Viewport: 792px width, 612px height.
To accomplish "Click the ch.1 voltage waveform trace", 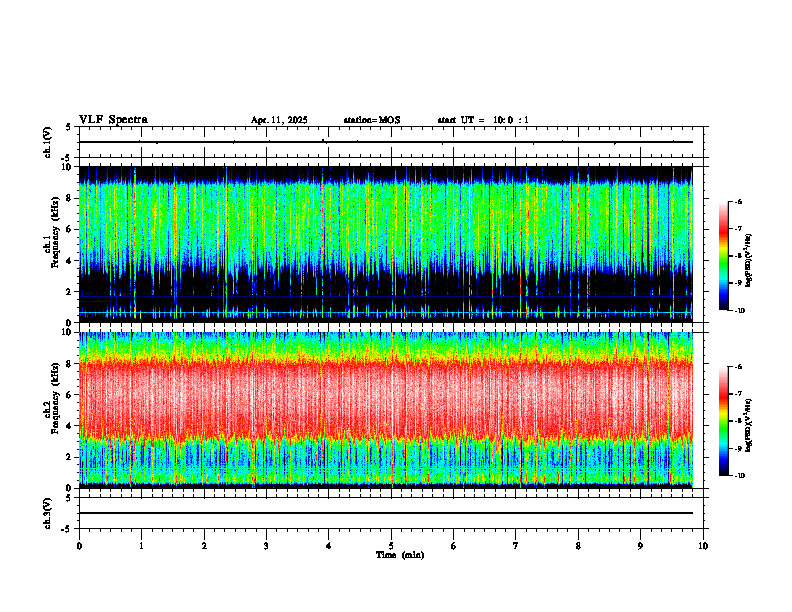I will (386, 142).
